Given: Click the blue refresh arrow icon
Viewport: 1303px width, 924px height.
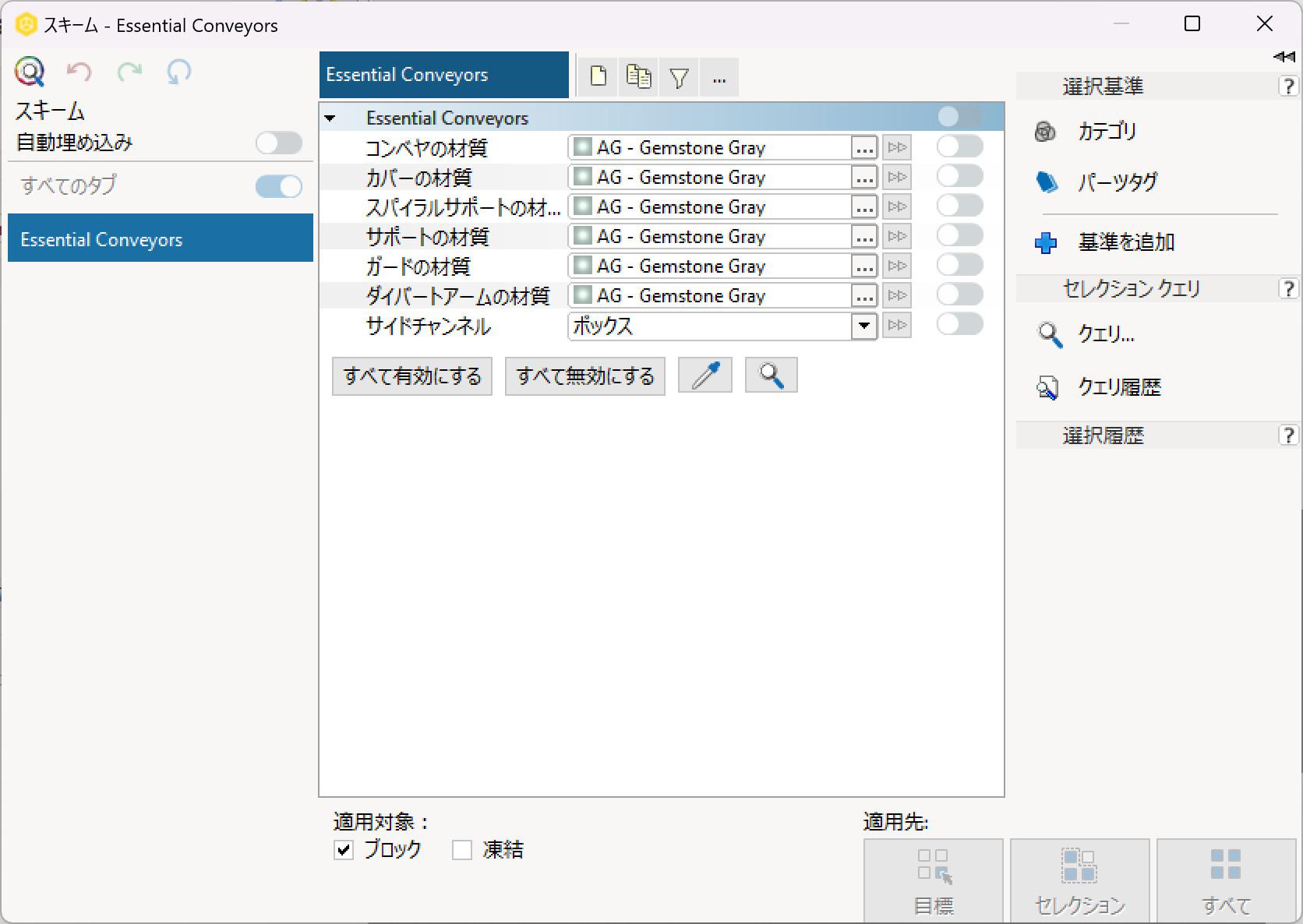Looking at the screenshot, I should pos(179,72).
